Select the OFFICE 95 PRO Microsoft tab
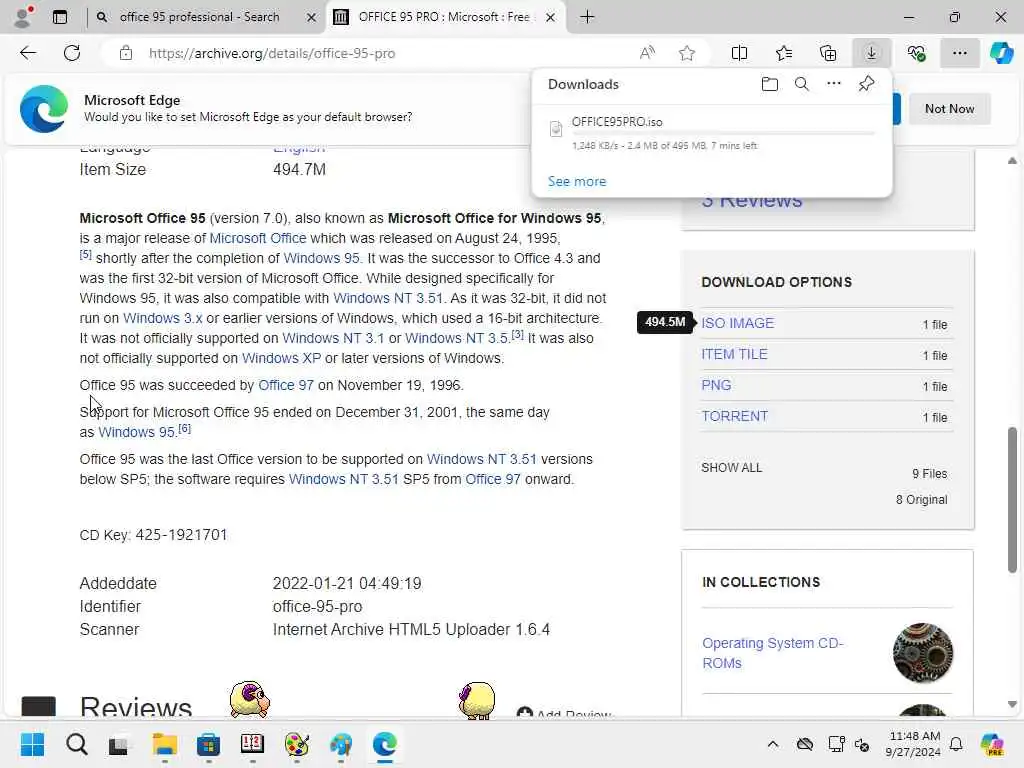The width and height of the screenshot is (1024, 768). pyautogui.click(x=443, y=17)
